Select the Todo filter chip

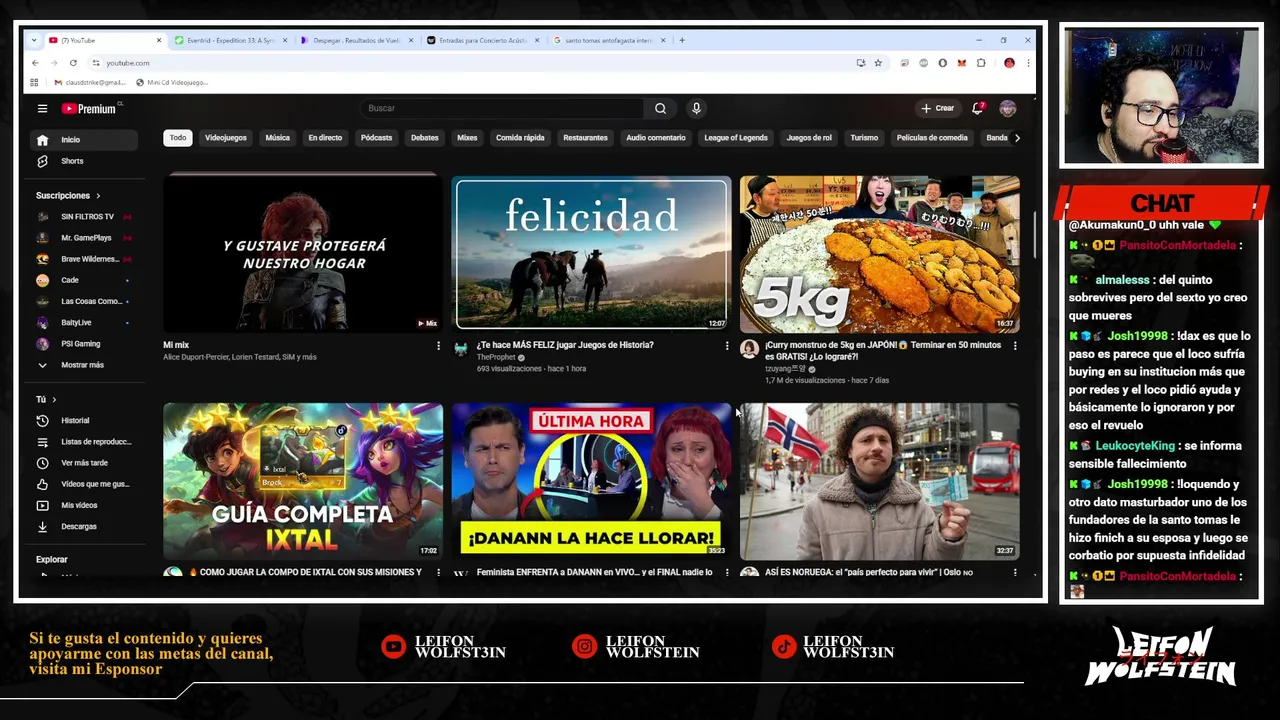(177, 138)
